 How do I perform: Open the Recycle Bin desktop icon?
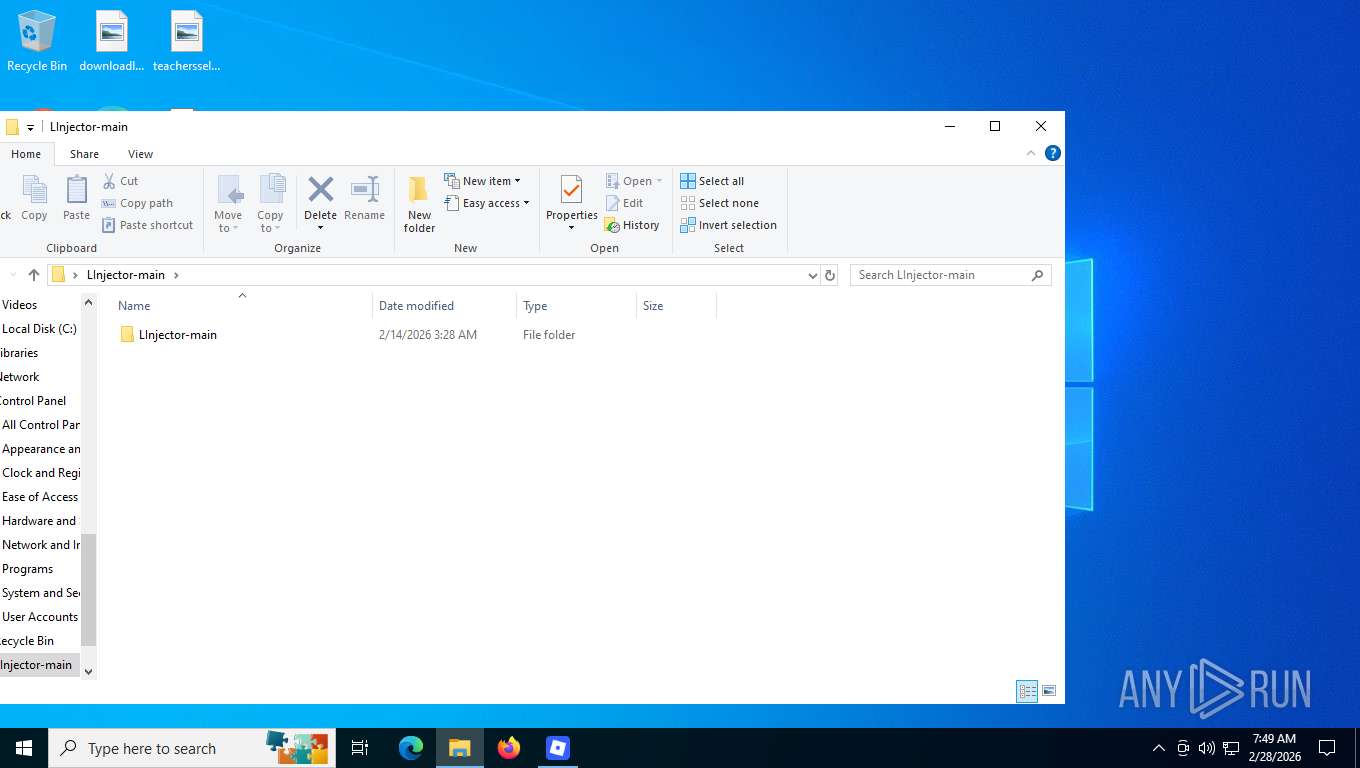click(x=37, y=41)
